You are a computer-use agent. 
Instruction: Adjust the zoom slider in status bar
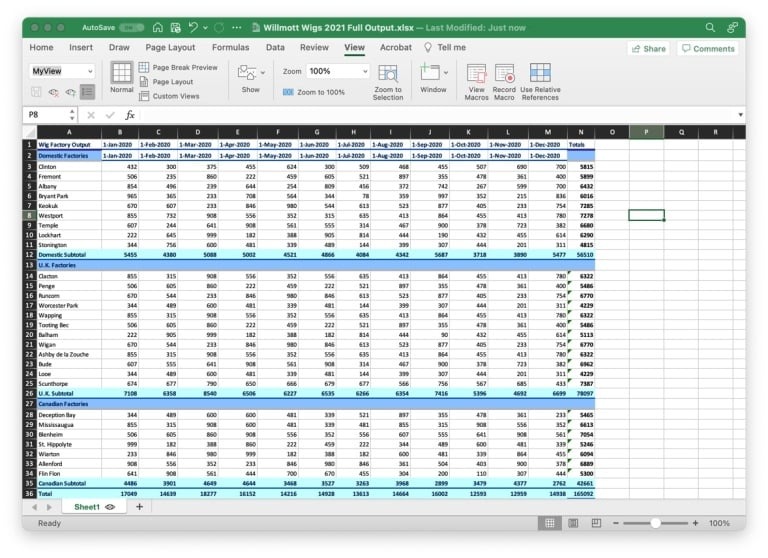655,523
